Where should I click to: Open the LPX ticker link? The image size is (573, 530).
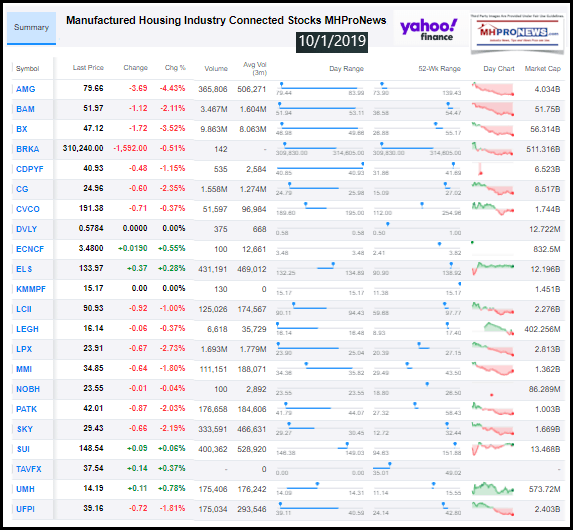coord(24,349)
